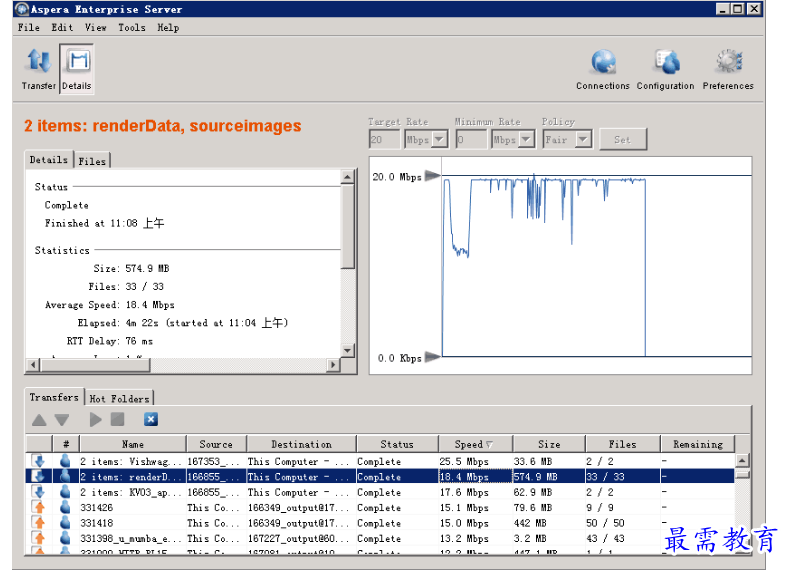Click user icon in 331426 row

(65, 507)
